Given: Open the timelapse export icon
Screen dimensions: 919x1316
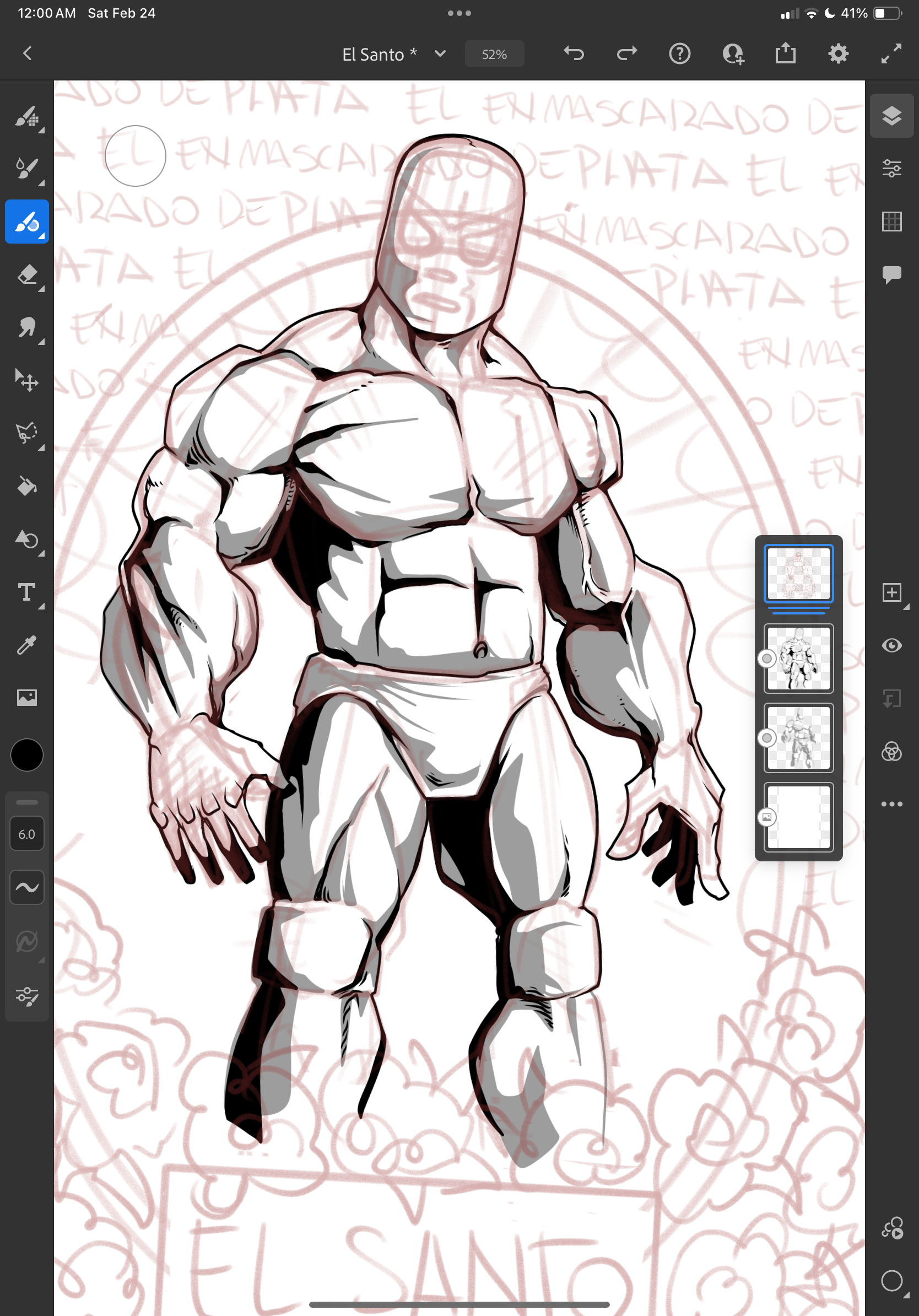Looking at the screenshot, I should [891, 1228].
